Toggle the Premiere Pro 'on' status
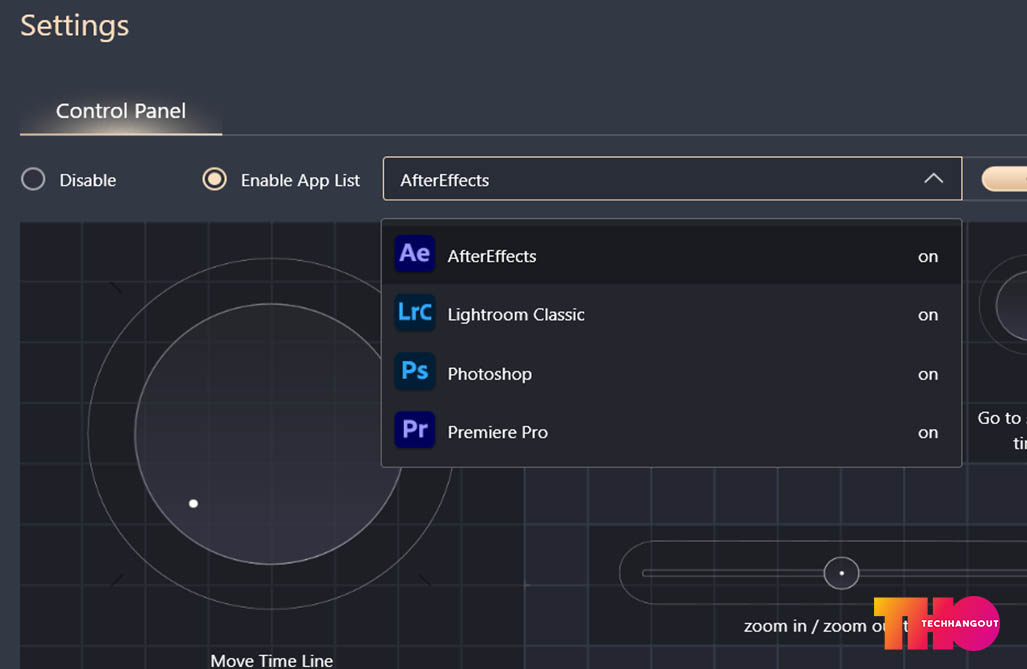 coord(927,433)
